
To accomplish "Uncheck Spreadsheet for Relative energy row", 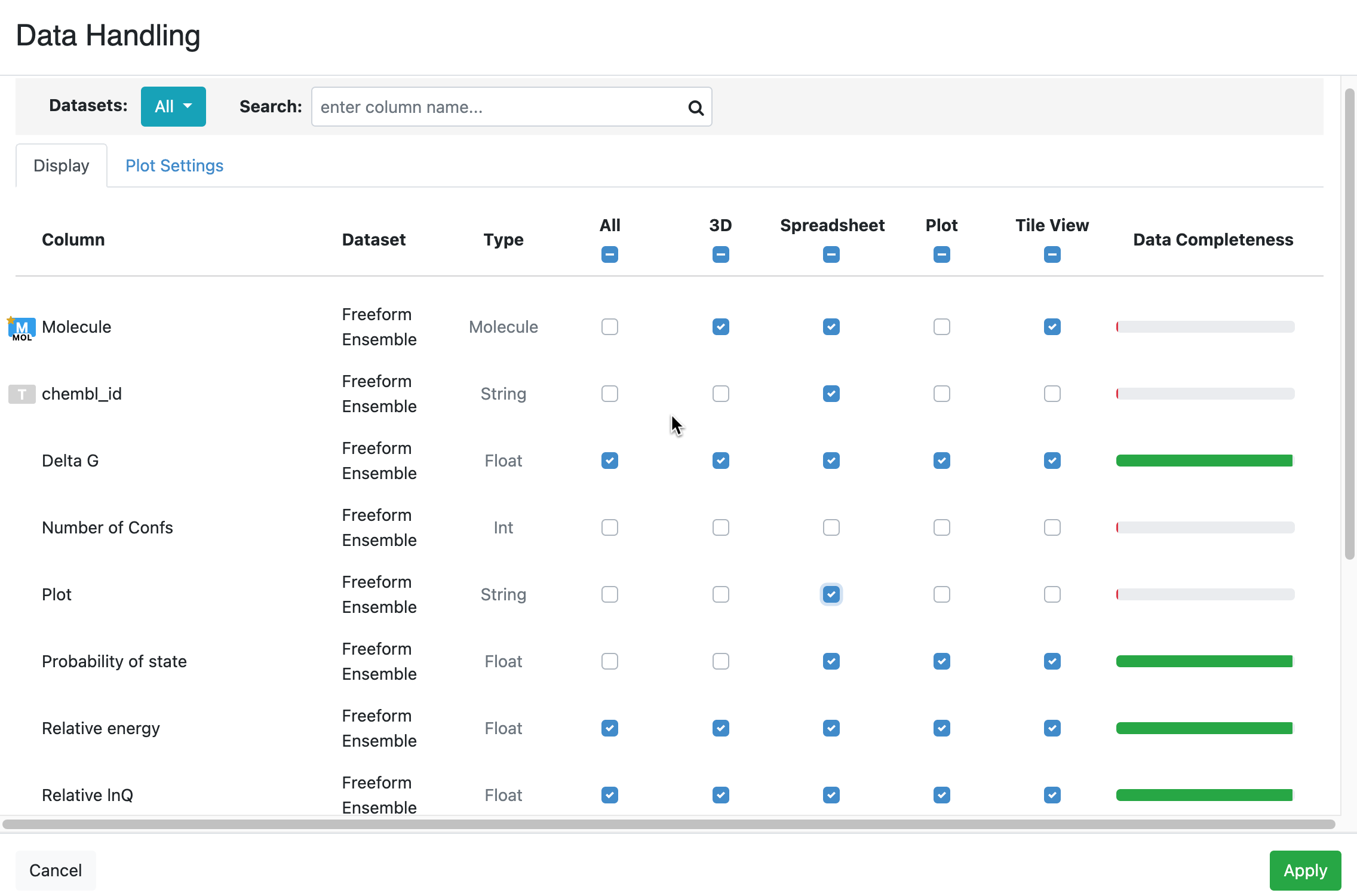I will tap(831, 728).
